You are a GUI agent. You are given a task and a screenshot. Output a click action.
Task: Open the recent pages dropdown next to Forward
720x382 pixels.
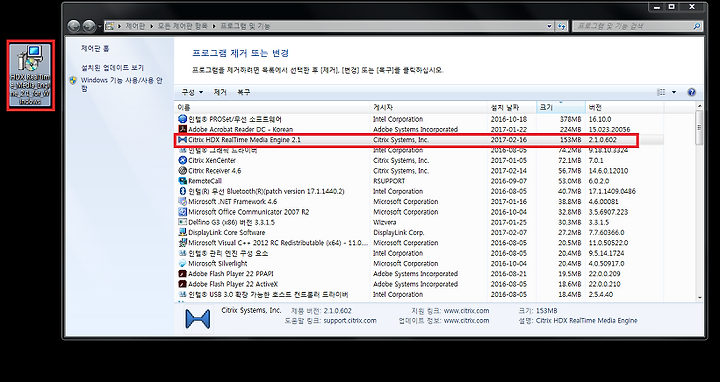(x=100, y=26)
